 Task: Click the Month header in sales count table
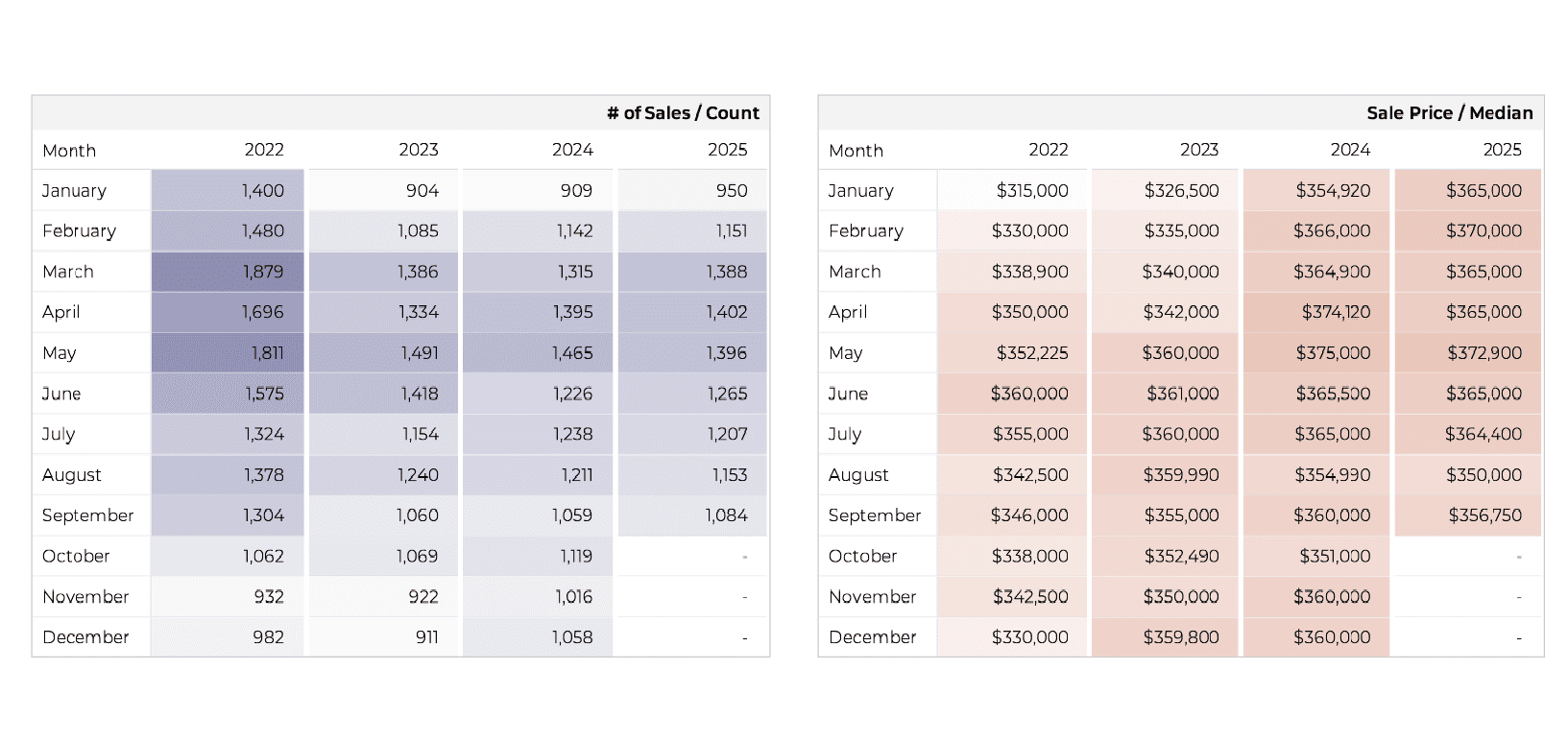[x=69, y=151]
